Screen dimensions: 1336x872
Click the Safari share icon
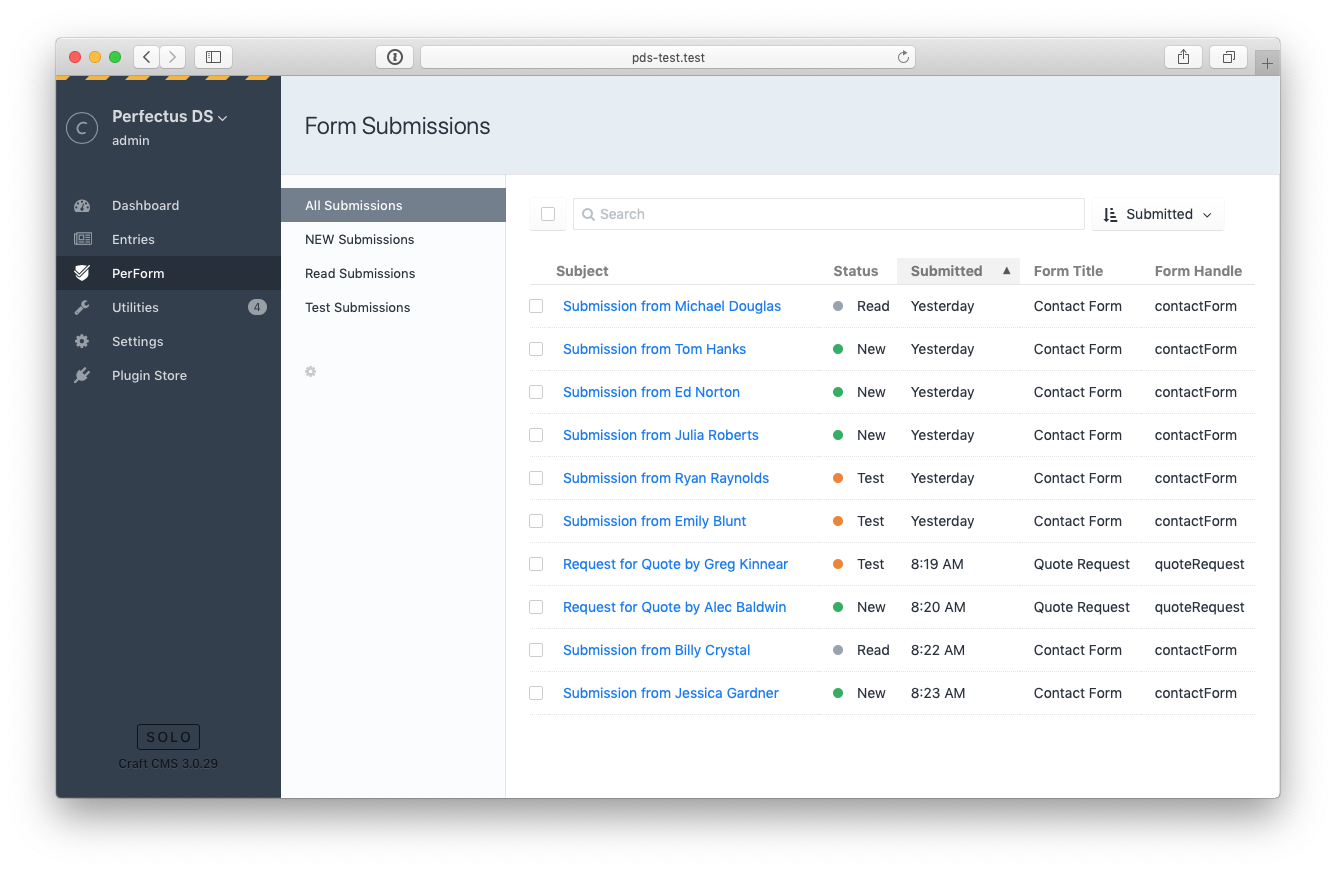1183,57
